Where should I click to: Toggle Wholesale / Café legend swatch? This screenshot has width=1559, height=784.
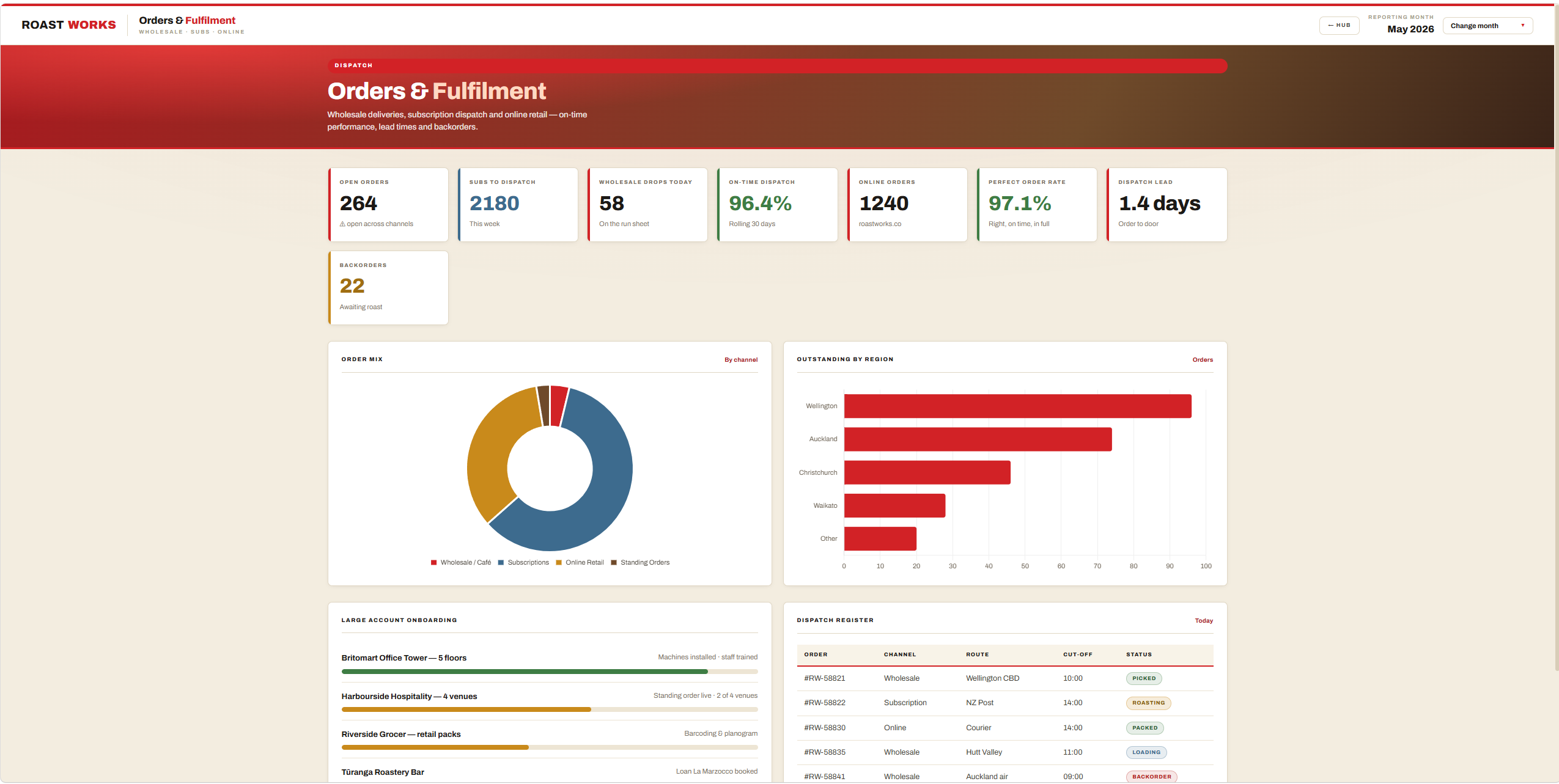433,563
